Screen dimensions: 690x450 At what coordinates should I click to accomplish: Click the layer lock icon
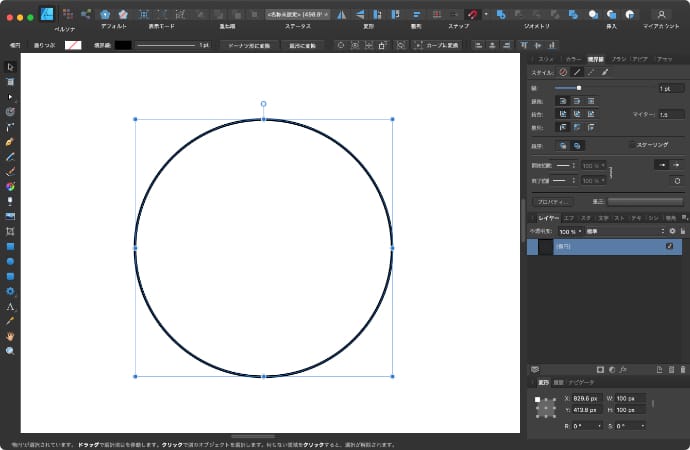[683, 230]
